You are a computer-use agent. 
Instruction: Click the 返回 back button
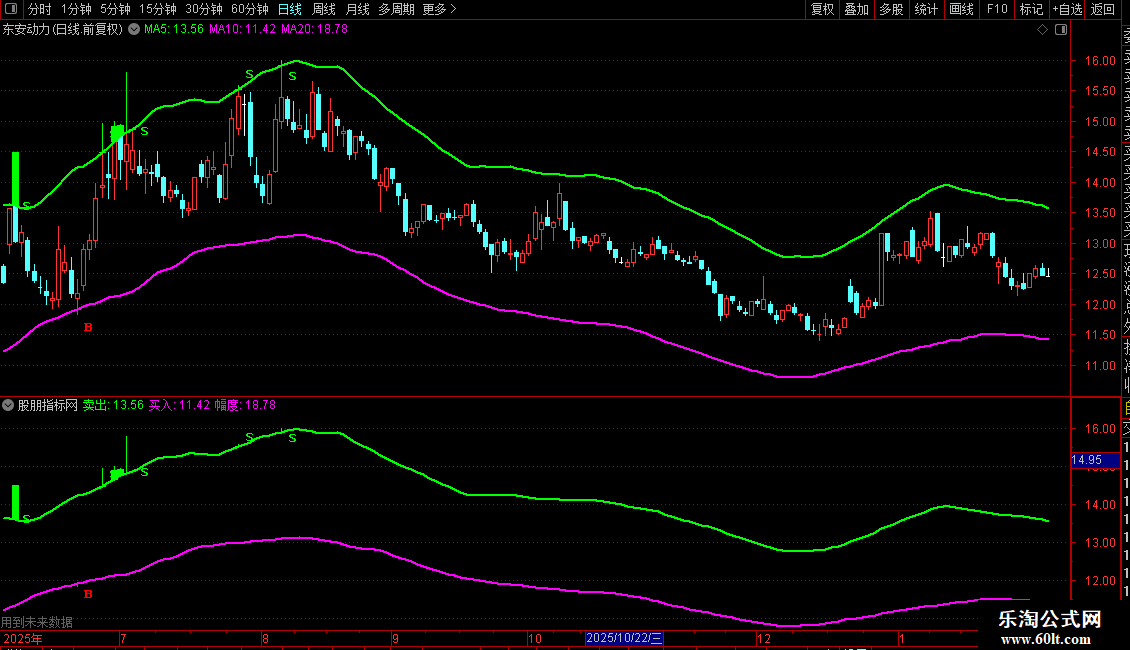tap(1102, 9)
